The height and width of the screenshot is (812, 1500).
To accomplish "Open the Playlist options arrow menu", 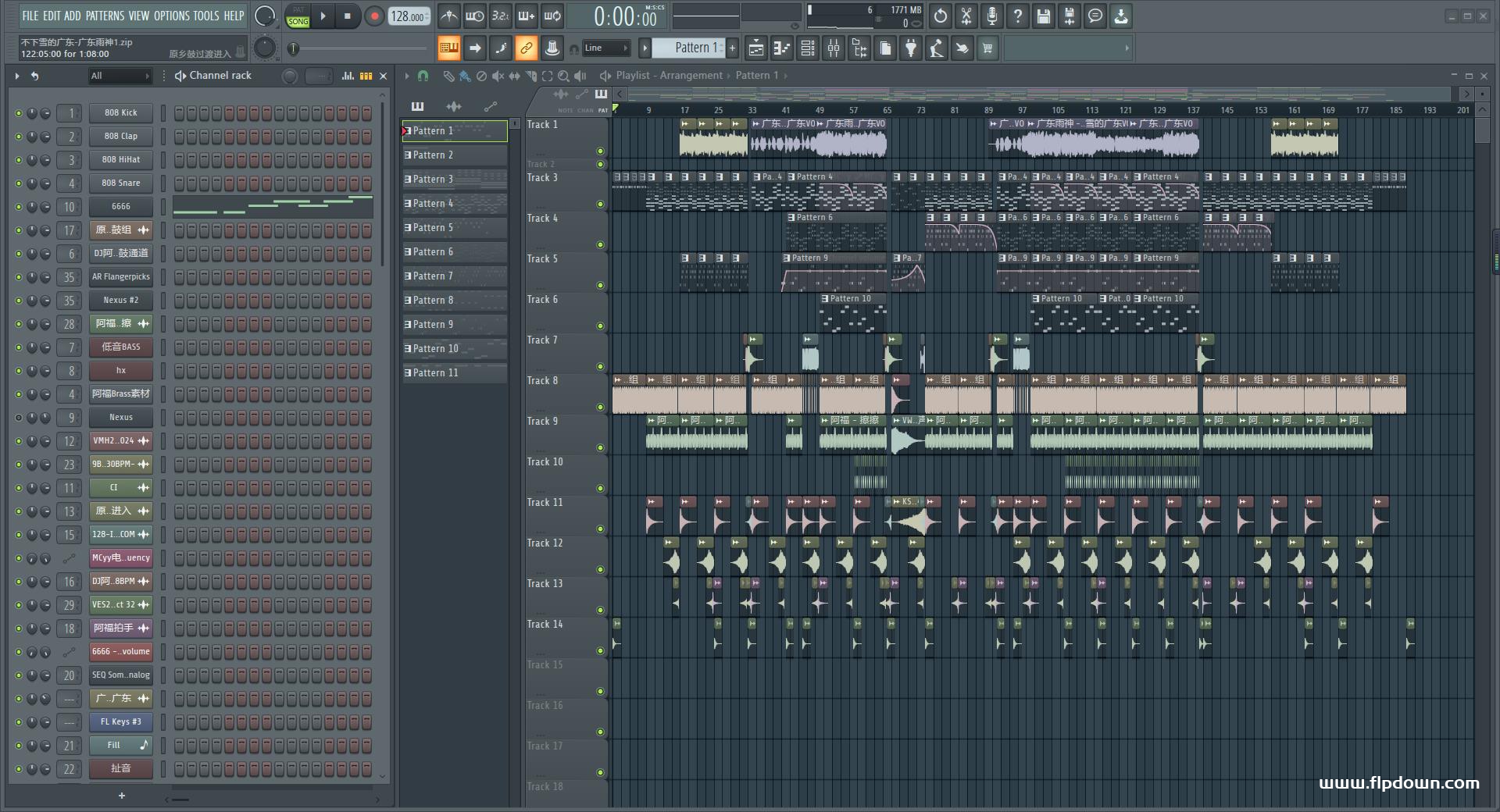I will [x=406, y=76].
